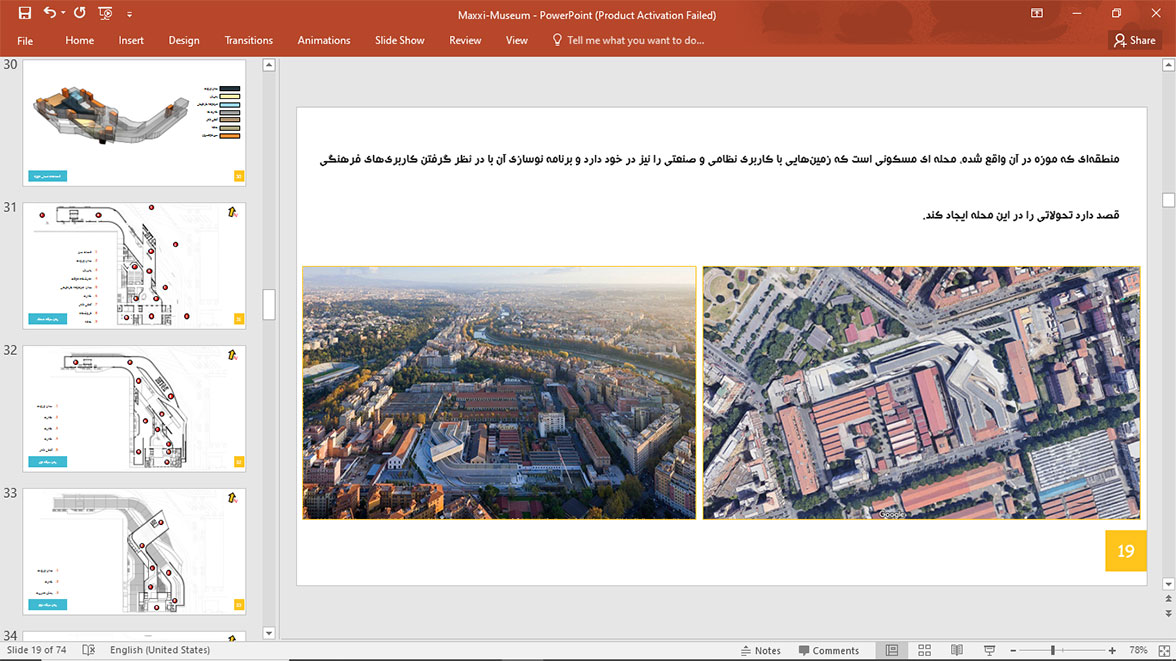This screenshot has width=1176, height=661.
Task: Go to the Transitions tab
Action: 248,41
